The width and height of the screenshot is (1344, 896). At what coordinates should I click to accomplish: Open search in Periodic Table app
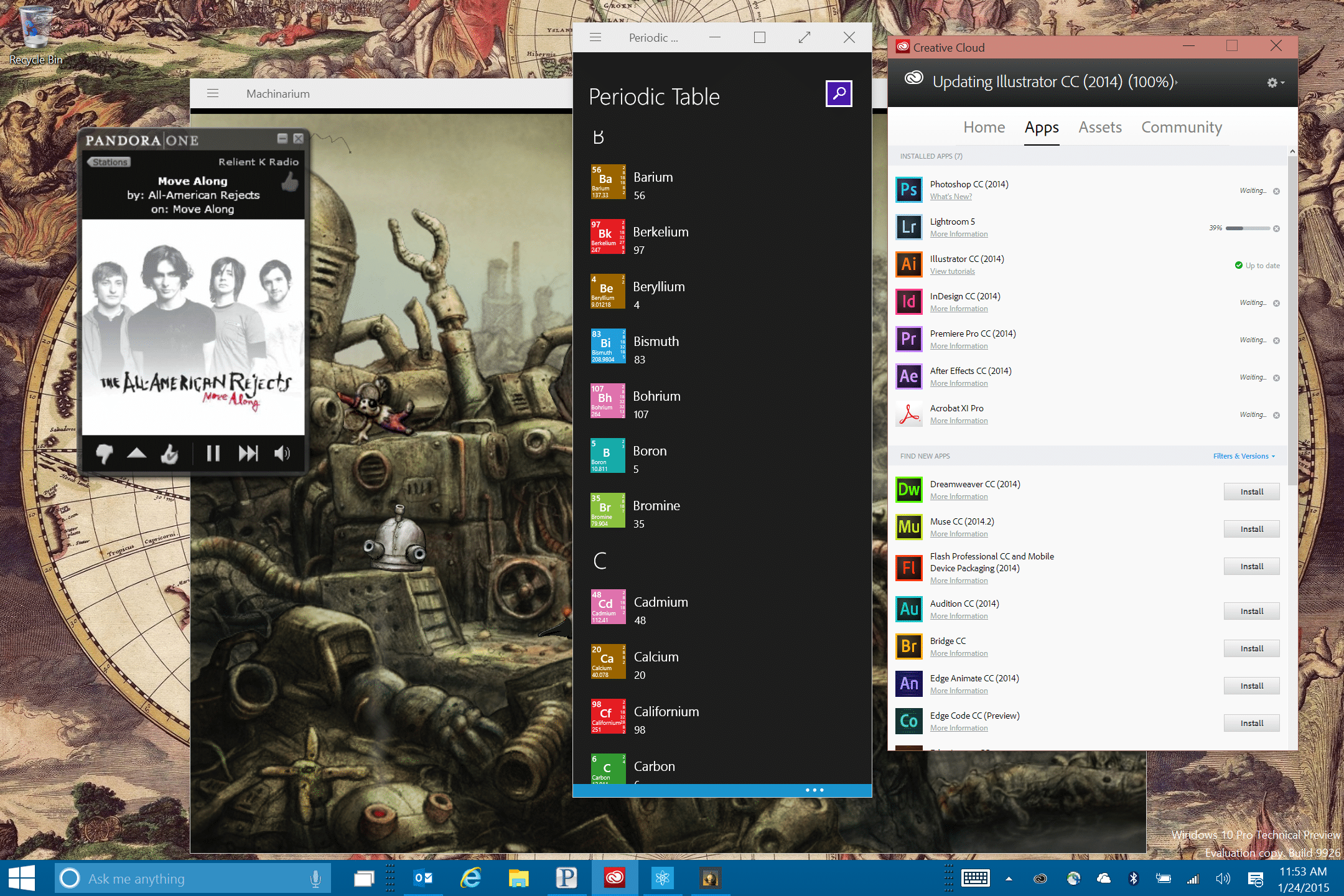point(839,94)
